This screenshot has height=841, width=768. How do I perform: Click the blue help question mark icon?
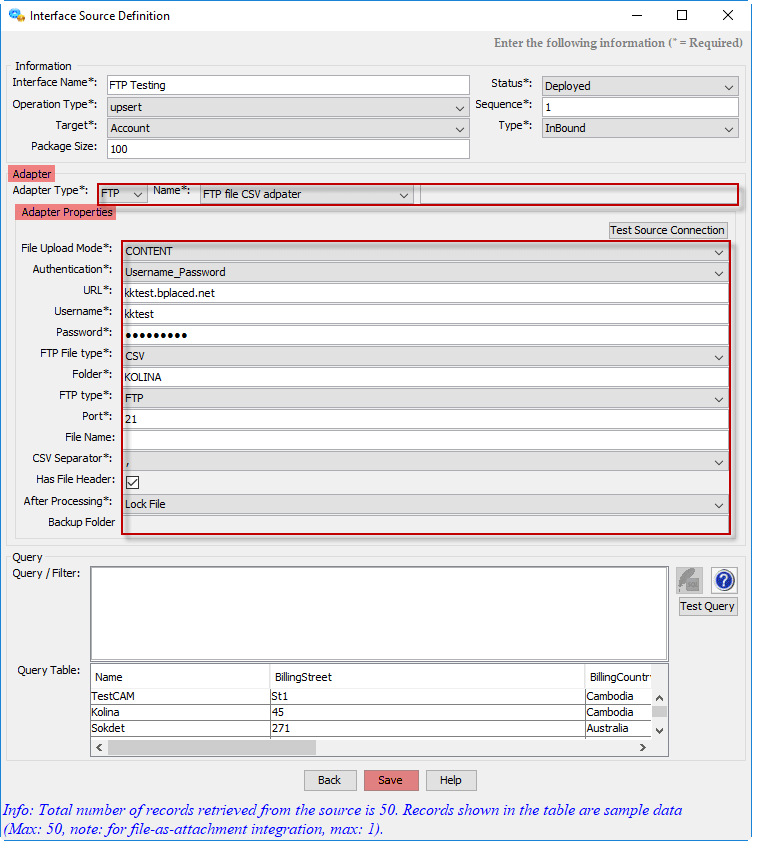[724, 580]
